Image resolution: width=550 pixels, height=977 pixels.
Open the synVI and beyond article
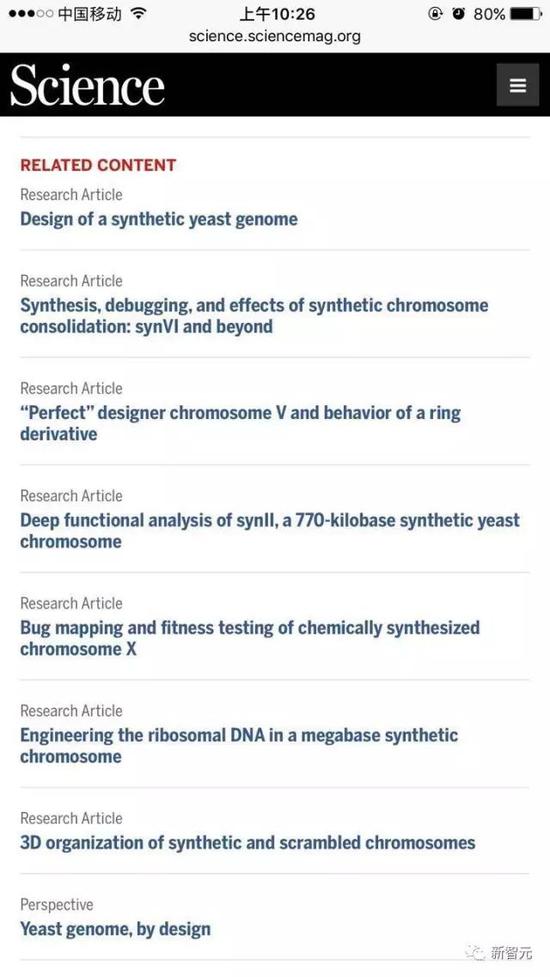click(254, 316)
